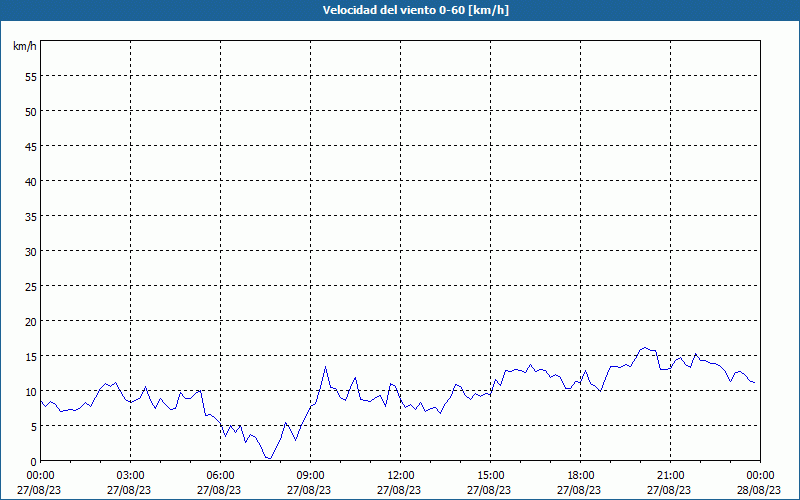Click the wind speed minimum near 07:30

(x=269, y=458)
